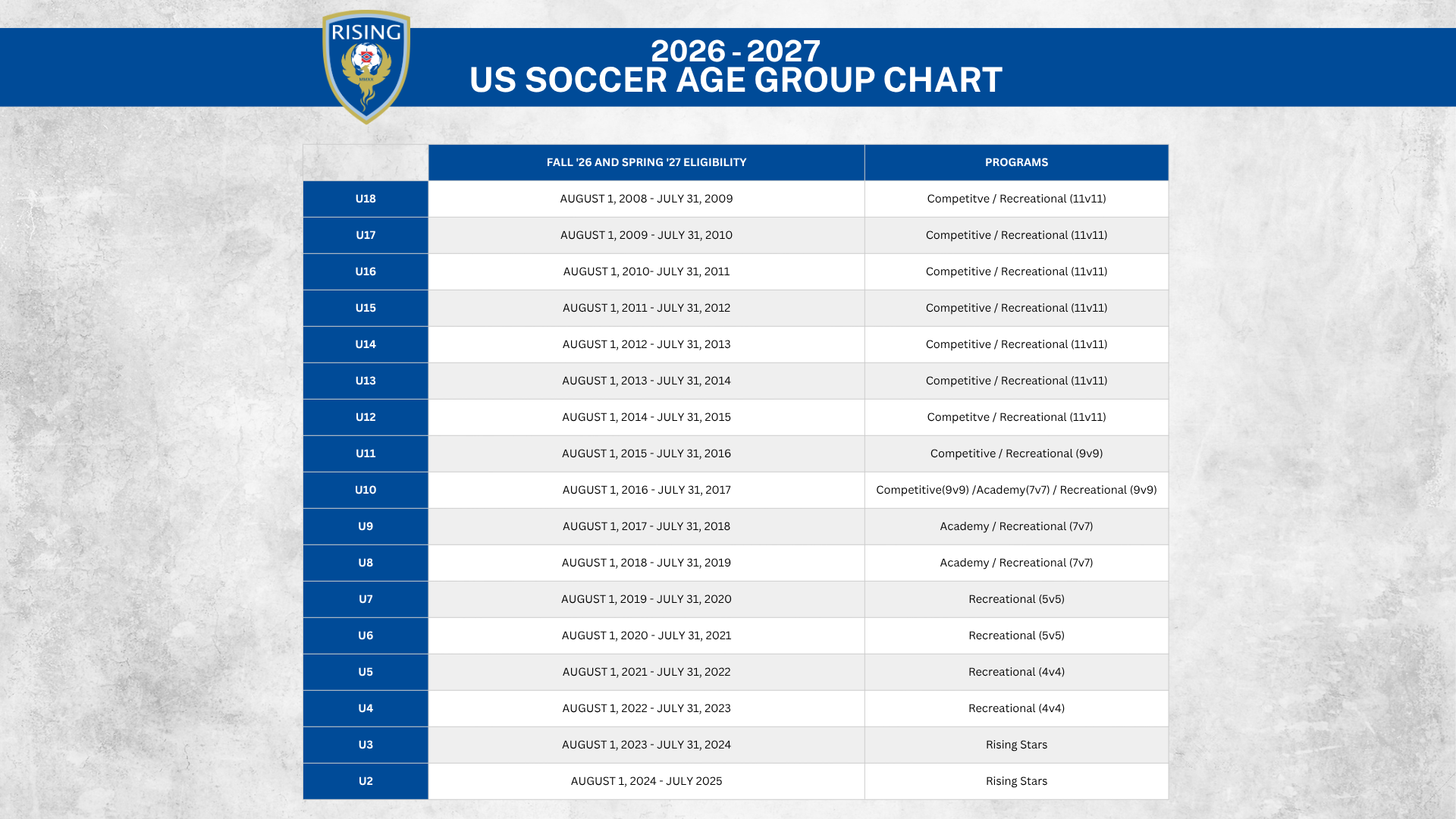Select the U10 Competitive/Academy/Recreational programs cell
1456x819 pixels.
click(x=1016, y=490)
